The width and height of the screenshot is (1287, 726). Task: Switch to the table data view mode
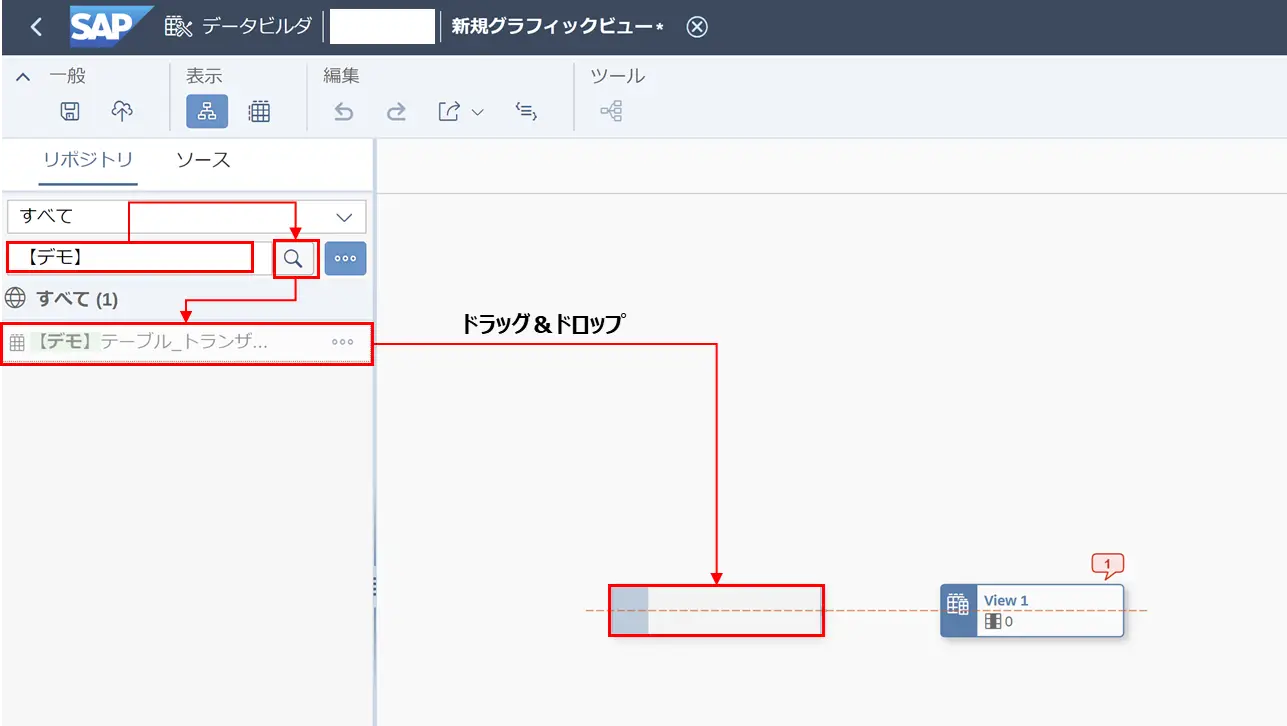point(259,112)
